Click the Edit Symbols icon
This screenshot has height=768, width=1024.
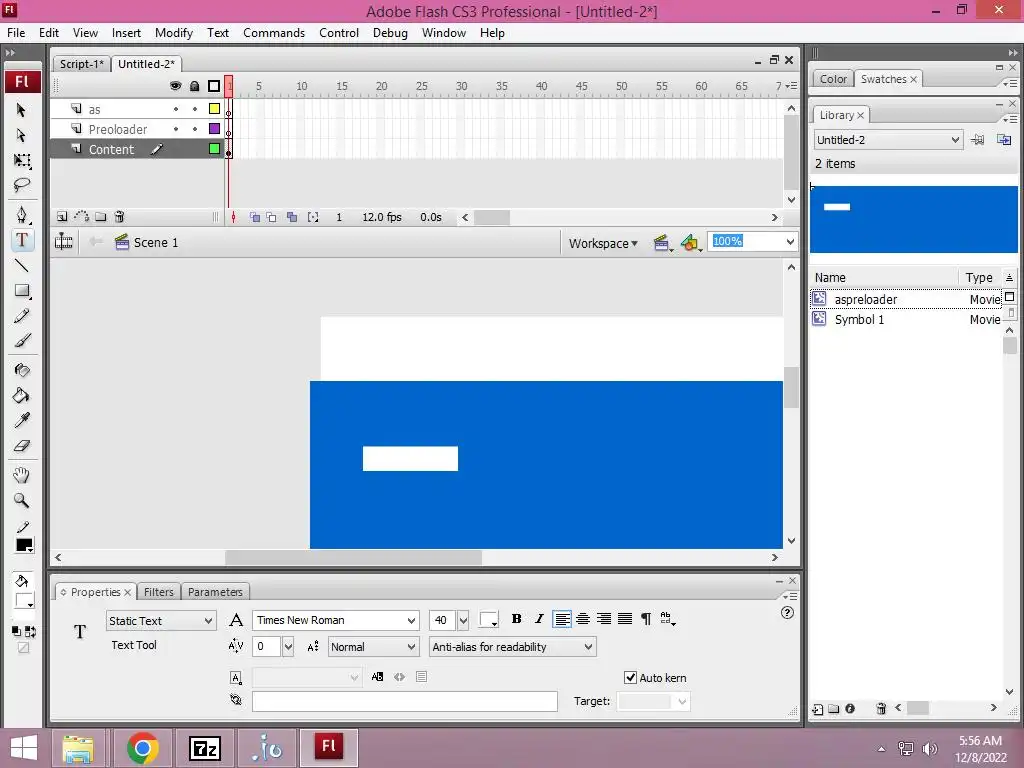690,244
